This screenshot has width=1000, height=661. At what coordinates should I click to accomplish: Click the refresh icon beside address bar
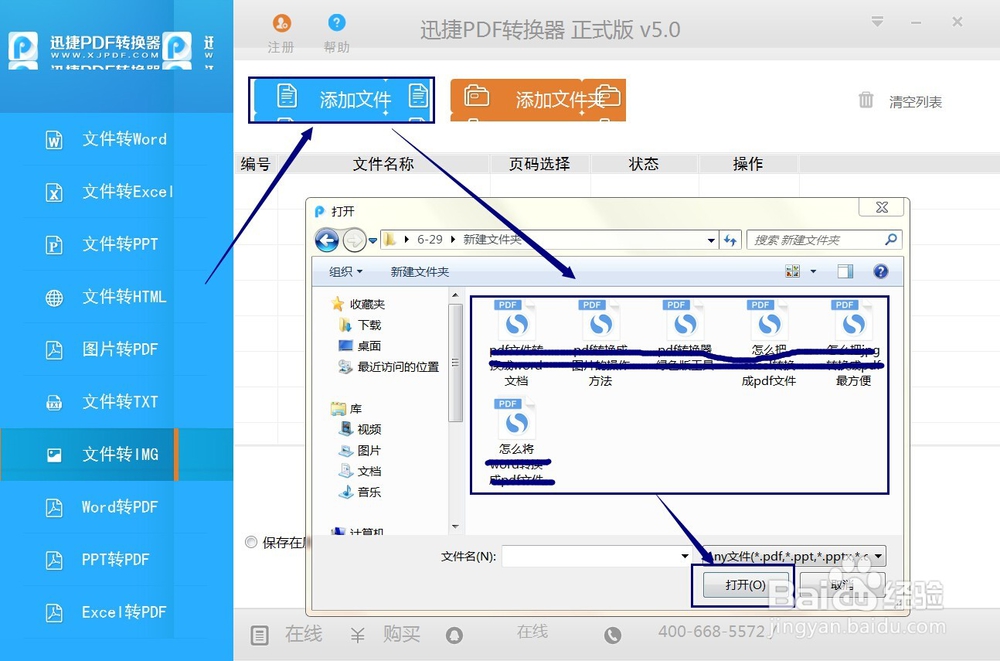coord(730,240)
